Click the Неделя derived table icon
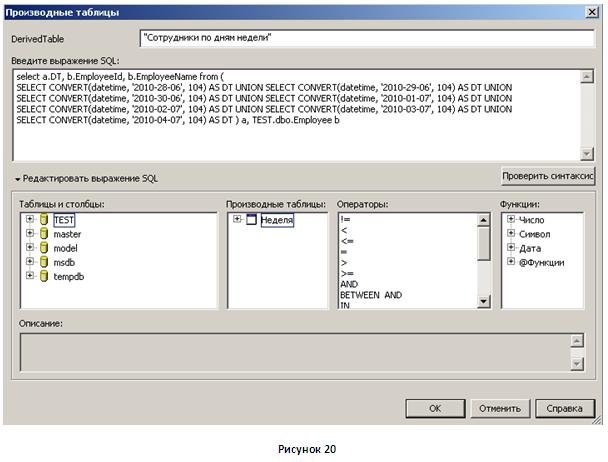The width and height of the screenshot is (608, 462). click(251, 220)
